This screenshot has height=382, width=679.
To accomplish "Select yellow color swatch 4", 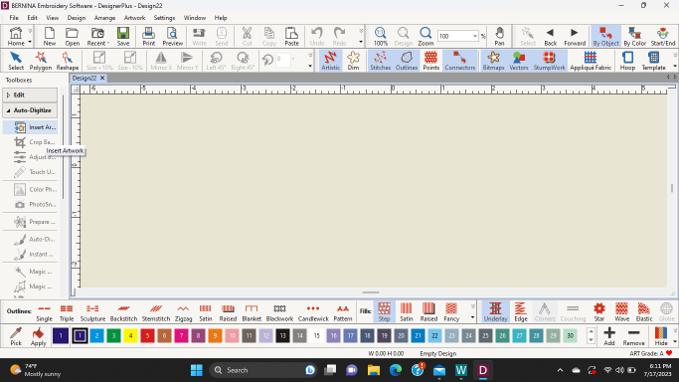I will pyautogui.click(x=130, y=336).
